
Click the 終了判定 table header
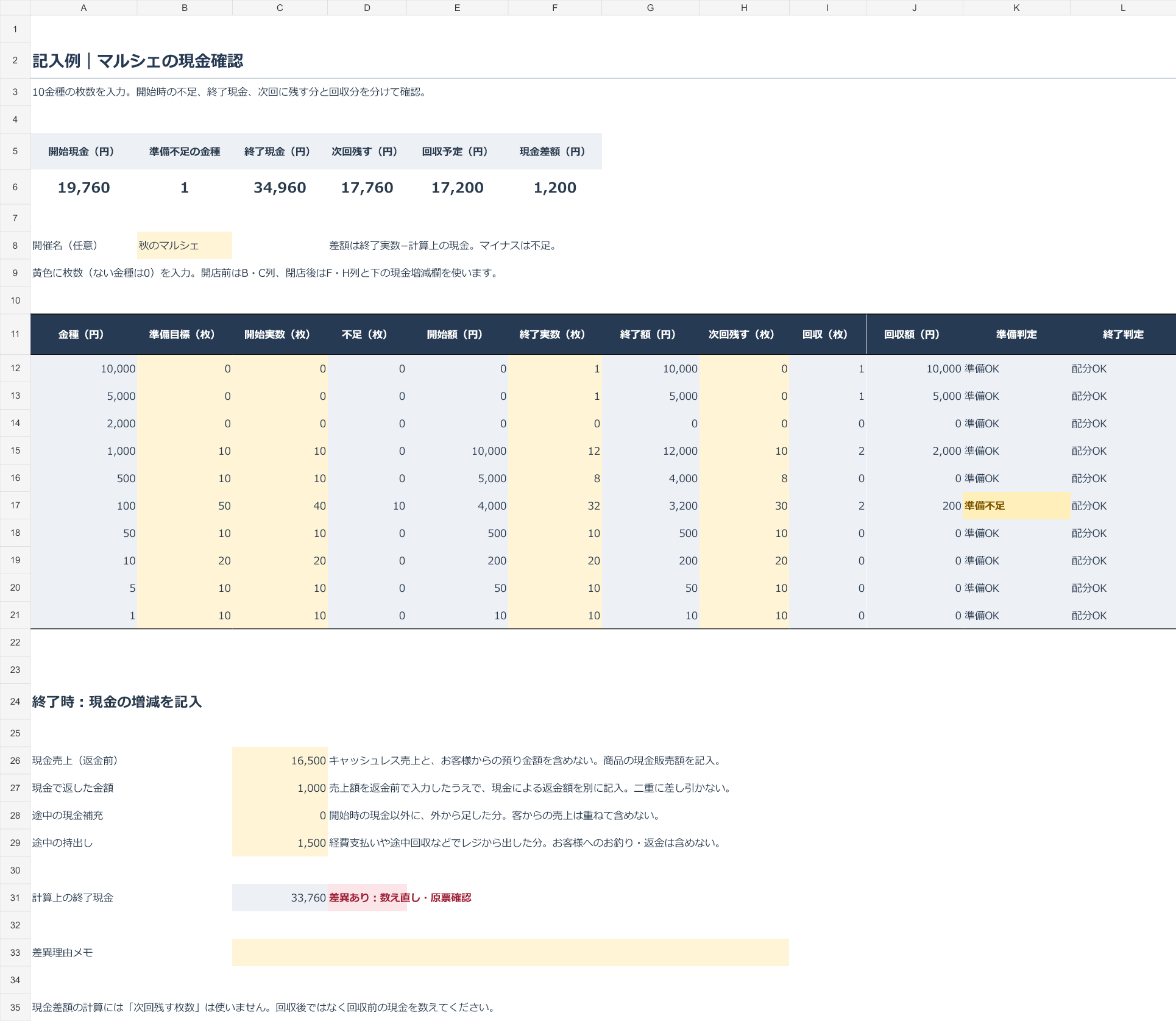[x=1122, y=334]
